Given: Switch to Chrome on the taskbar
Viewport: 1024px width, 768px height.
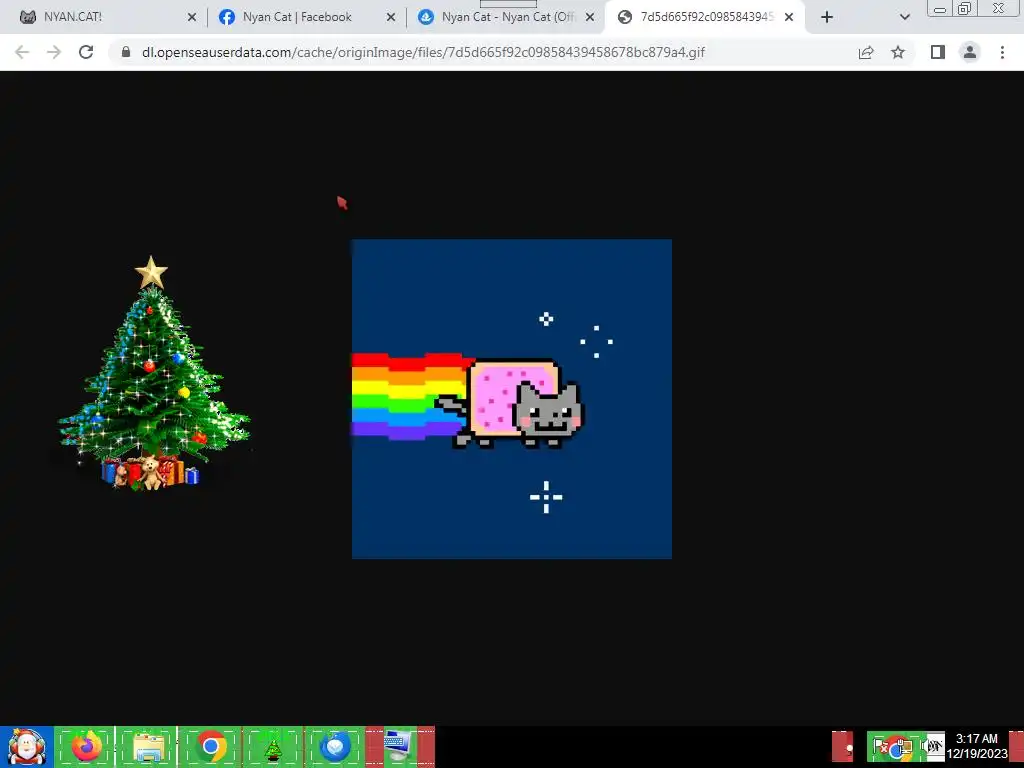Looking at the screenshot, I should click(210, 747).
